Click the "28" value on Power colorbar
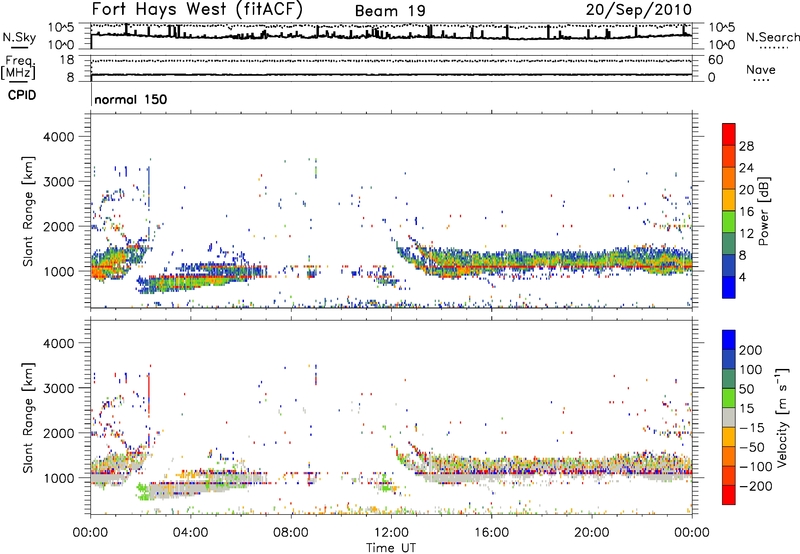The image size is (800, 554). coord(746,146)
